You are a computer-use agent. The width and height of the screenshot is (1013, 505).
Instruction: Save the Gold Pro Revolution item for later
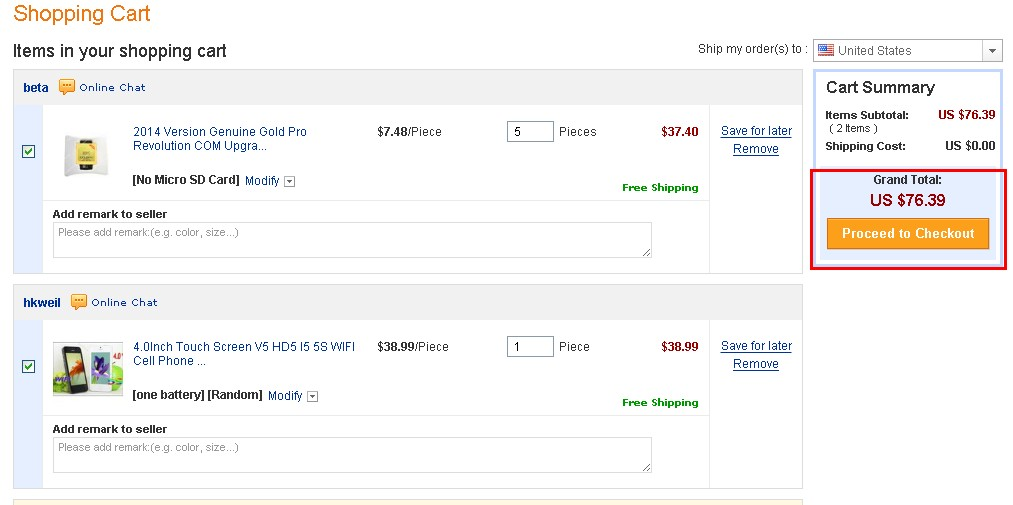[x=756, y=131]
